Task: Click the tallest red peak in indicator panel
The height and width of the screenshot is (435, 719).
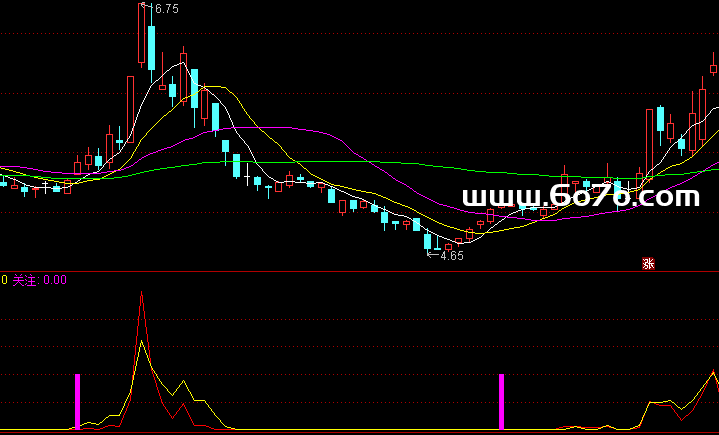Action: coord(142,296)
